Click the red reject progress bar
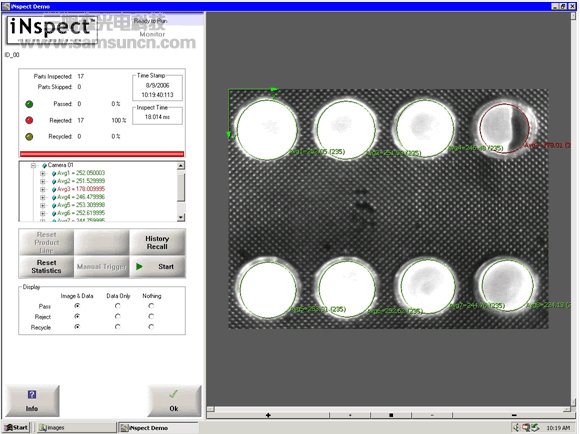Image resolution: width=580 pixels, height=434 pixels. (x=102, y=154)
